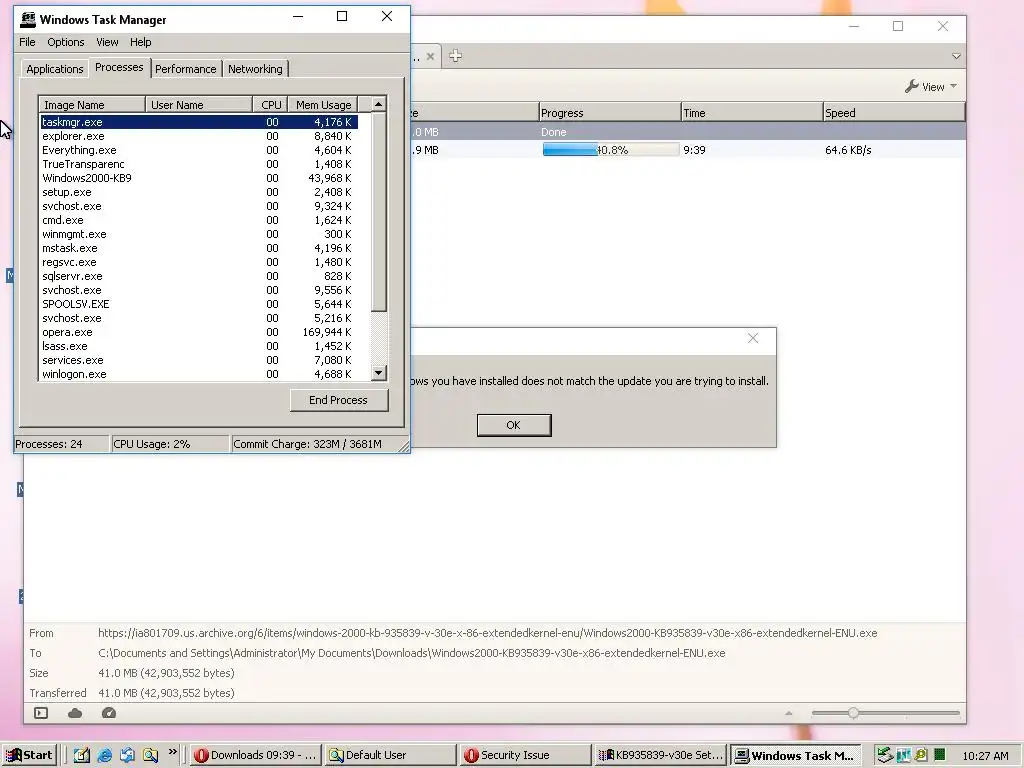The width and height of the screenshot is (1024, 768).
Task: Select the taskmgr.exe process row
Action: [199, 122]
